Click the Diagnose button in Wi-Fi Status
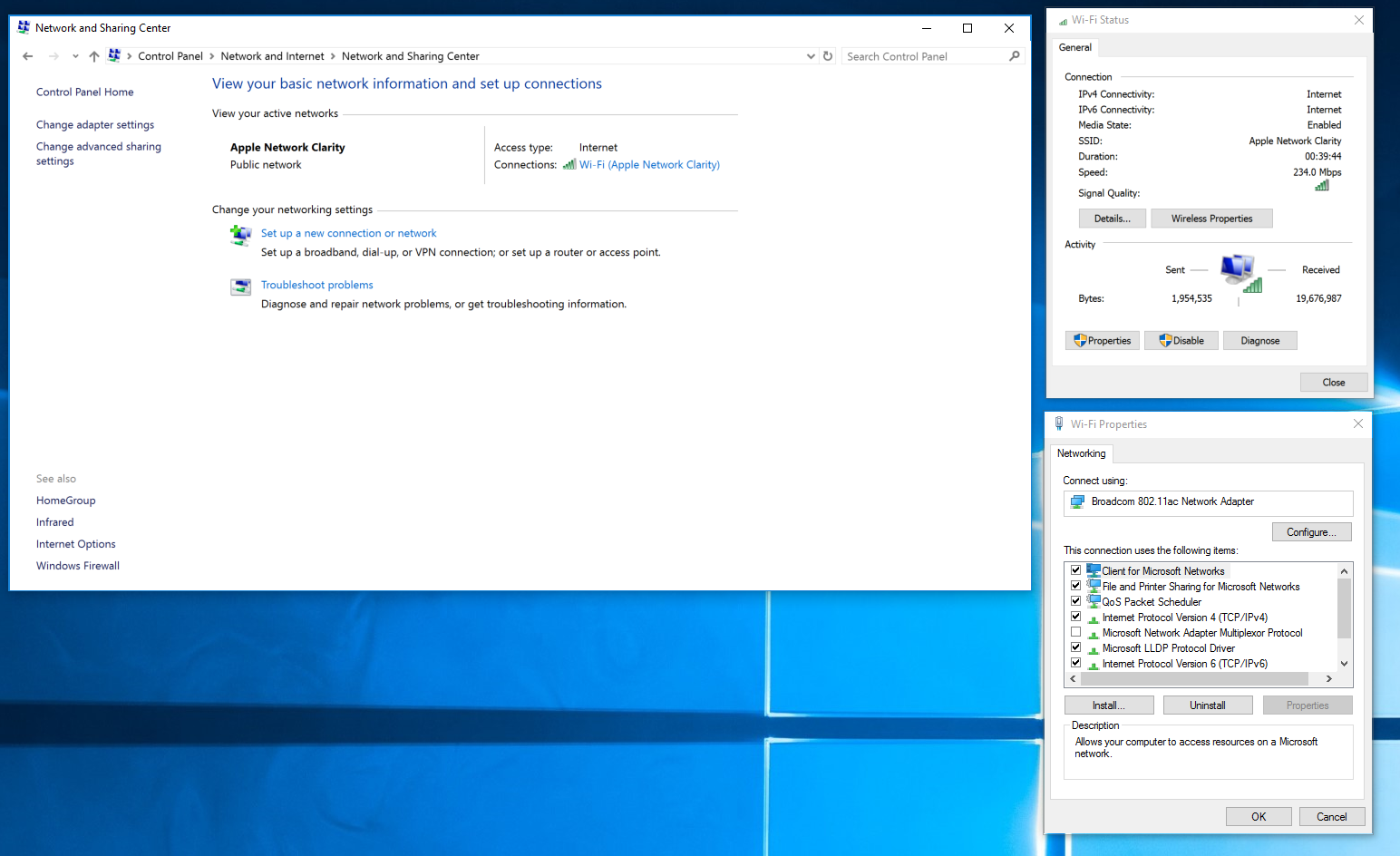Screen dimensions: 1400x856 (1260, 341)
